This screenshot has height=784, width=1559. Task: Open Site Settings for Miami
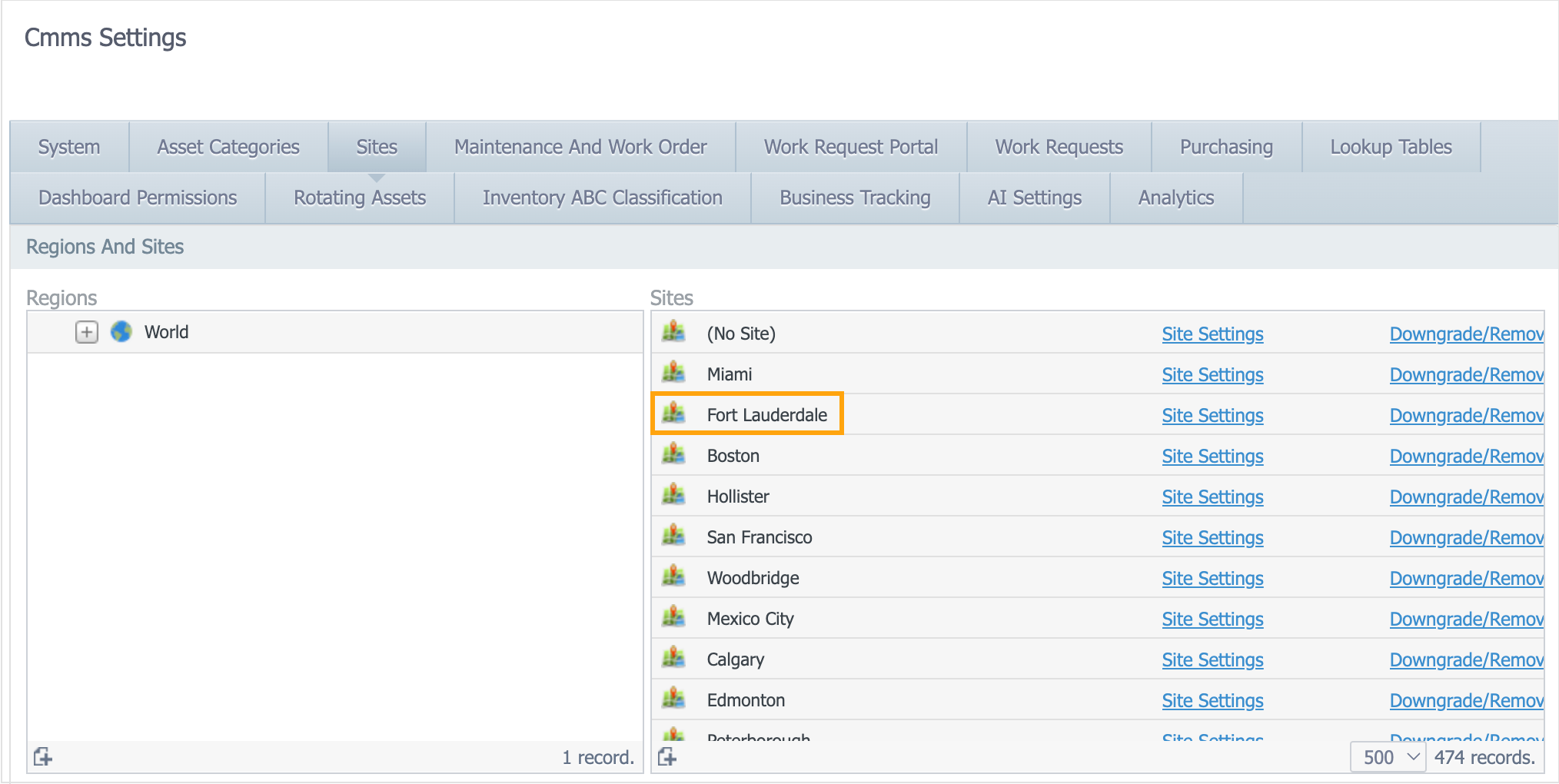coord(1212,374)
